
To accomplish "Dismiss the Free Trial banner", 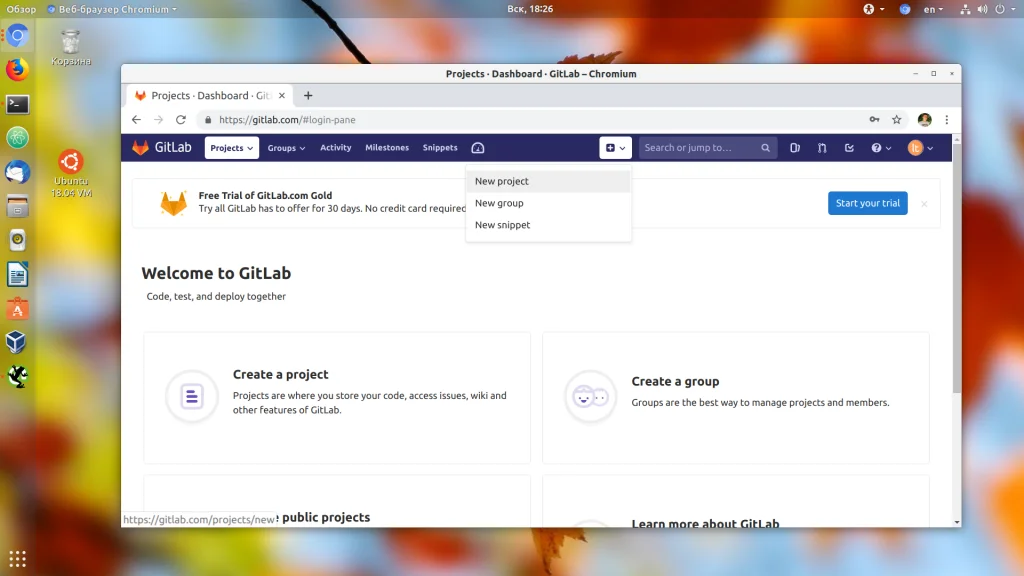I will (924, 204).
